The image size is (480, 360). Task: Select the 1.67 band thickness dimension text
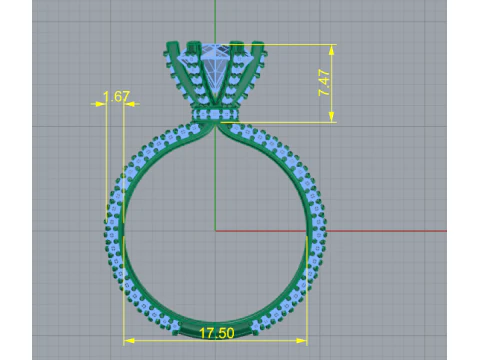(x=116, y=97)
